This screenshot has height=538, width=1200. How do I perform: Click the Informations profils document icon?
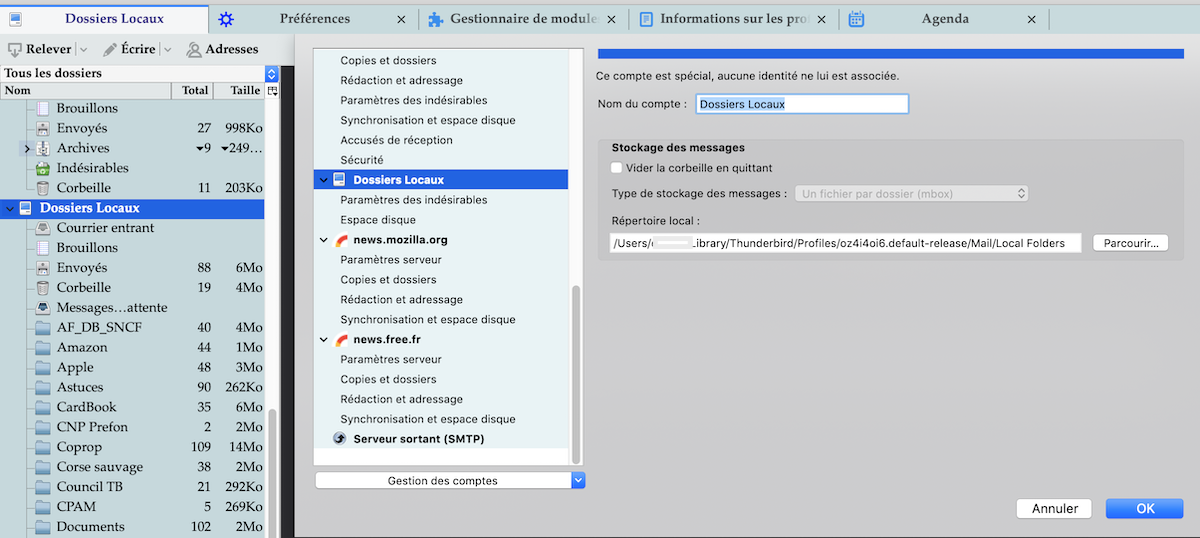pyautogui.click(x=646, y=19)
